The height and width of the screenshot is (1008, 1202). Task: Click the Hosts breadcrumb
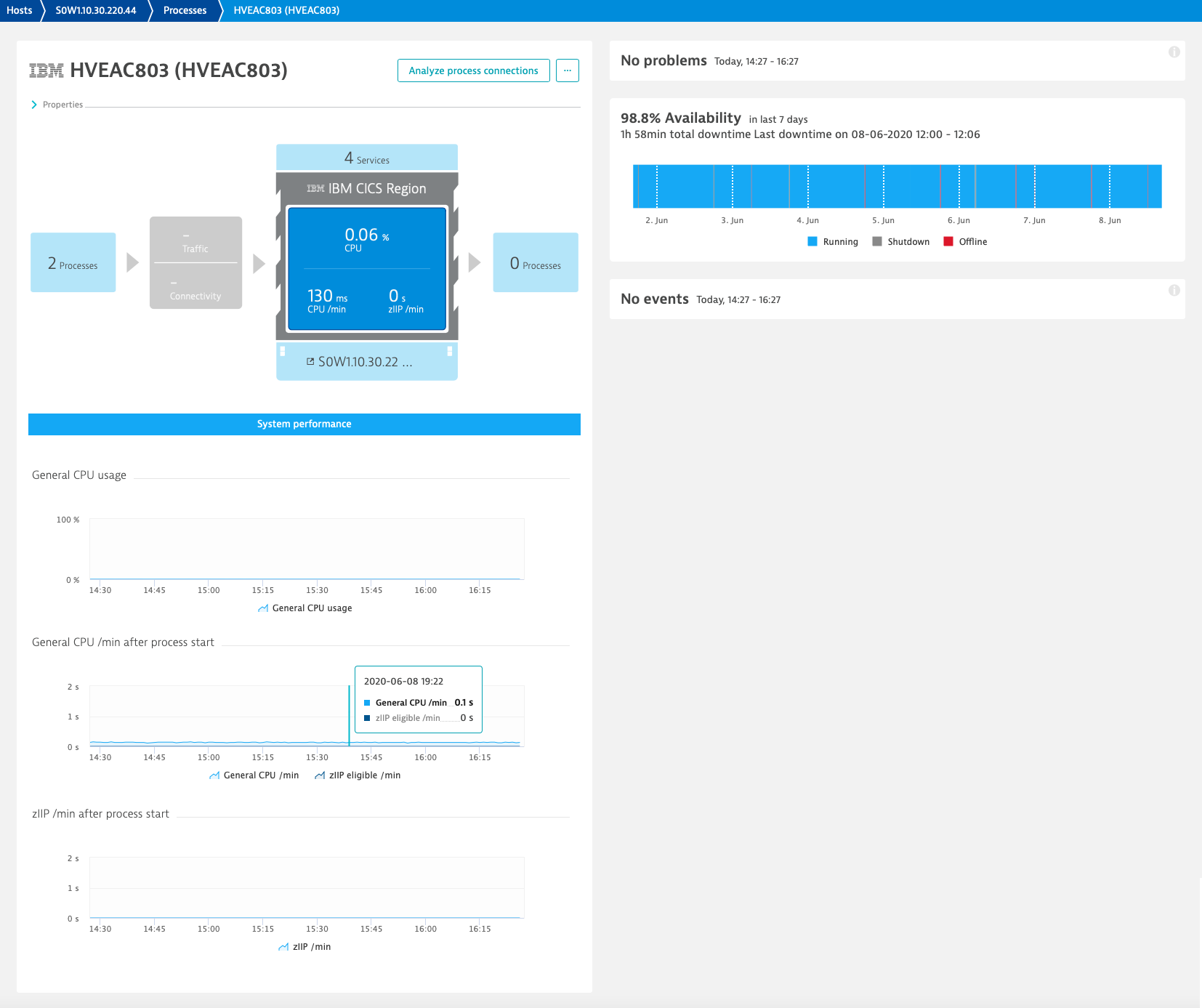[20, 10]
